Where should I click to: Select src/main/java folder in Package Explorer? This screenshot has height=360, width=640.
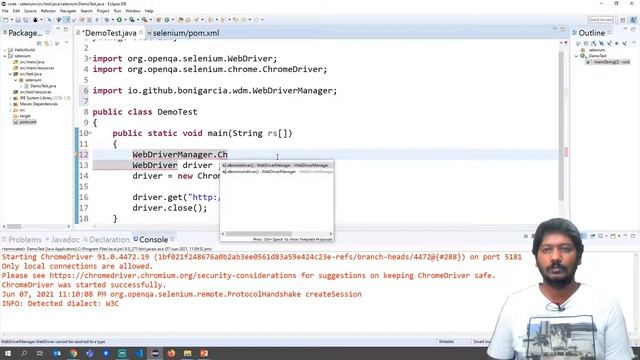click(31, 62)
